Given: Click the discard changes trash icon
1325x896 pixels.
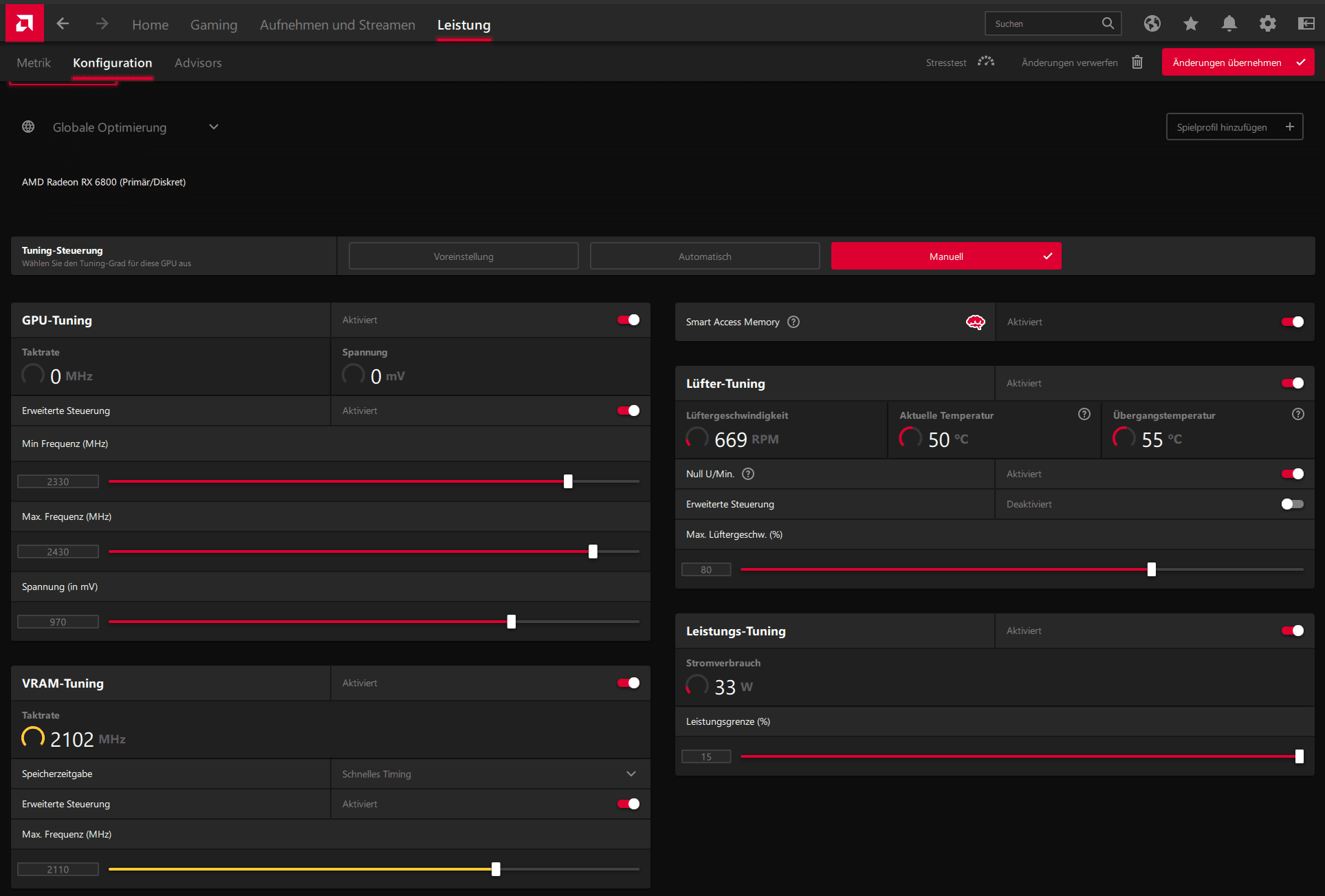Looking at the screenshot, I should click(1137, 62).
